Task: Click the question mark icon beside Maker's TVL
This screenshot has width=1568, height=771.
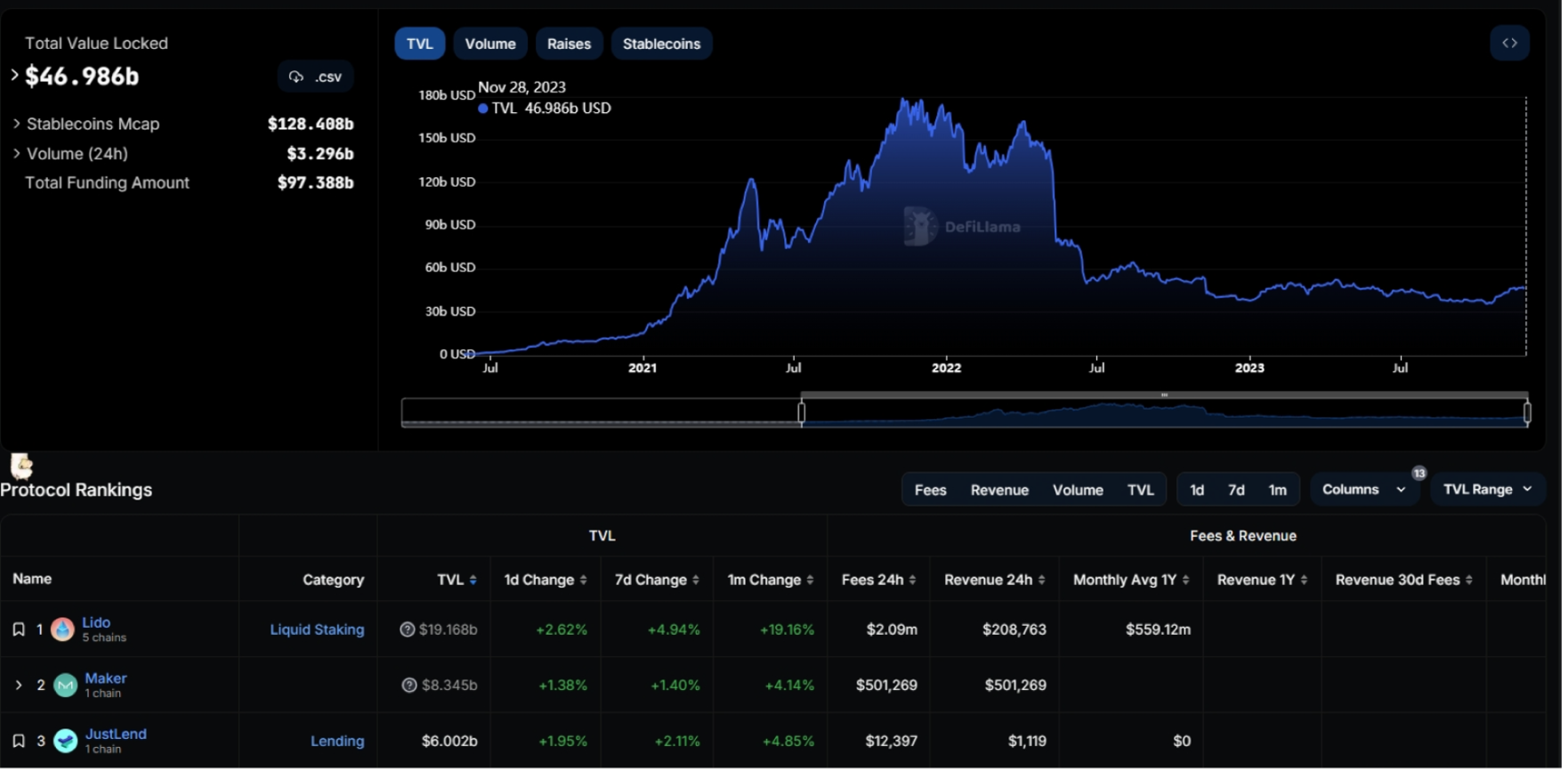Action: [x=409, y=686]
